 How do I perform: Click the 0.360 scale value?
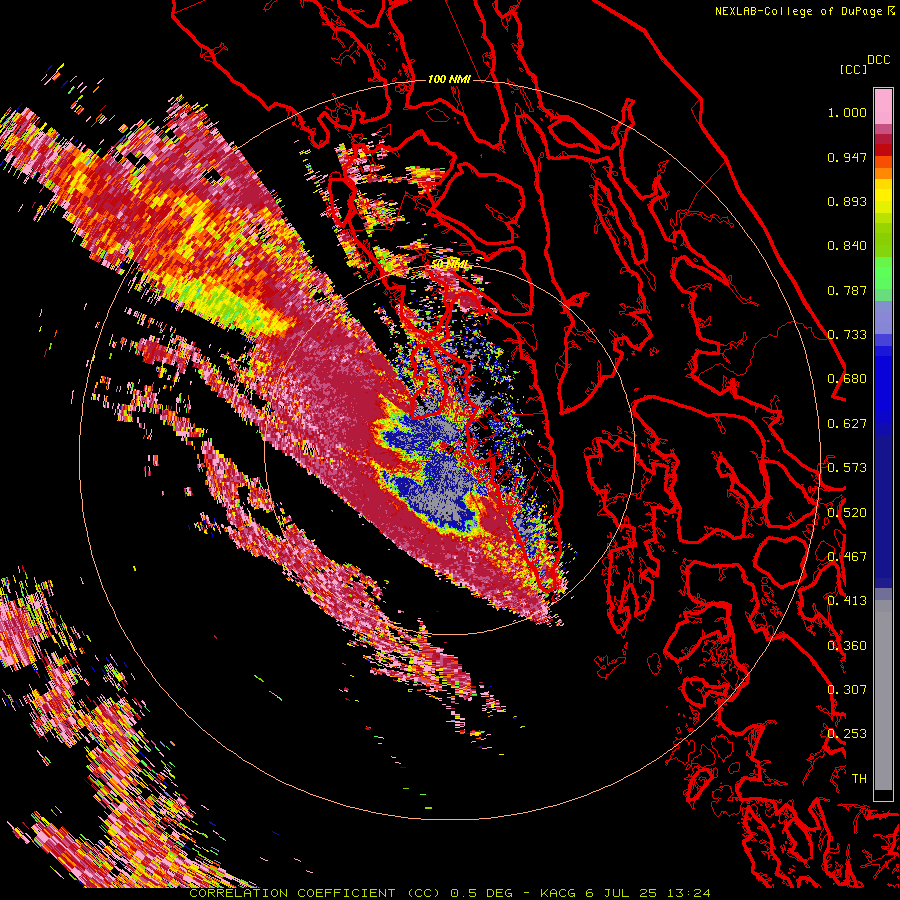847,646
